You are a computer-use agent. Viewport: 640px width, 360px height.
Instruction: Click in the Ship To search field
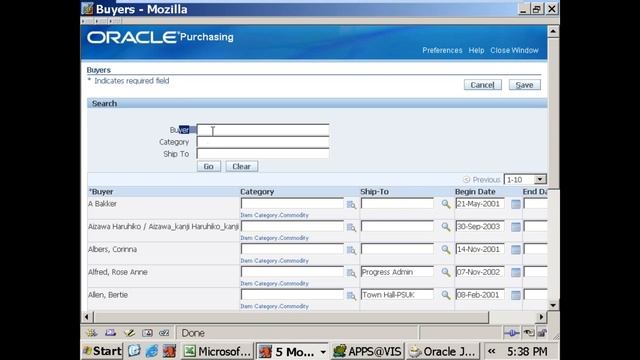tap(263, 154)
